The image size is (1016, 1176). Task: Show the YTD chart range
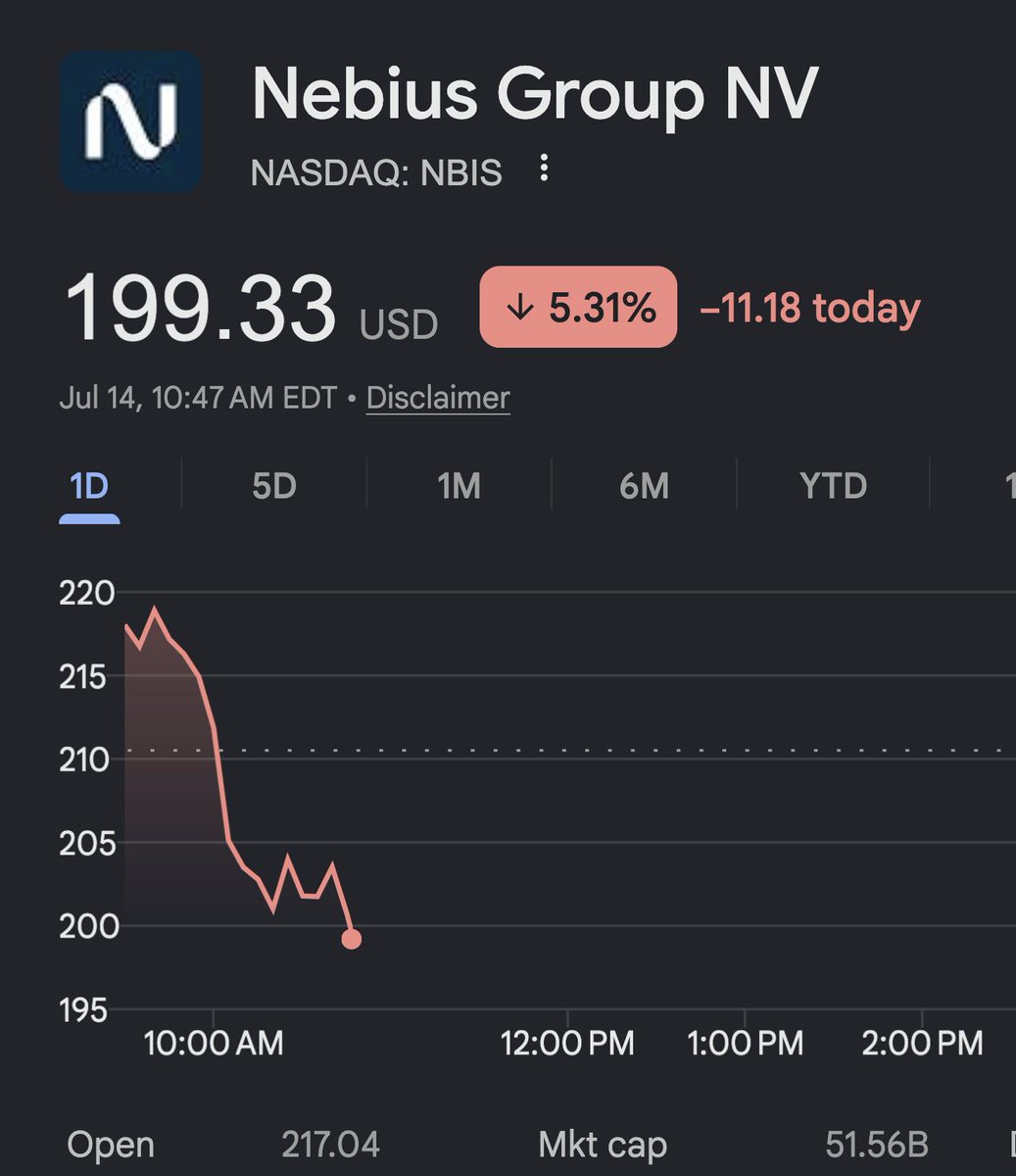[x=834, y=486]
